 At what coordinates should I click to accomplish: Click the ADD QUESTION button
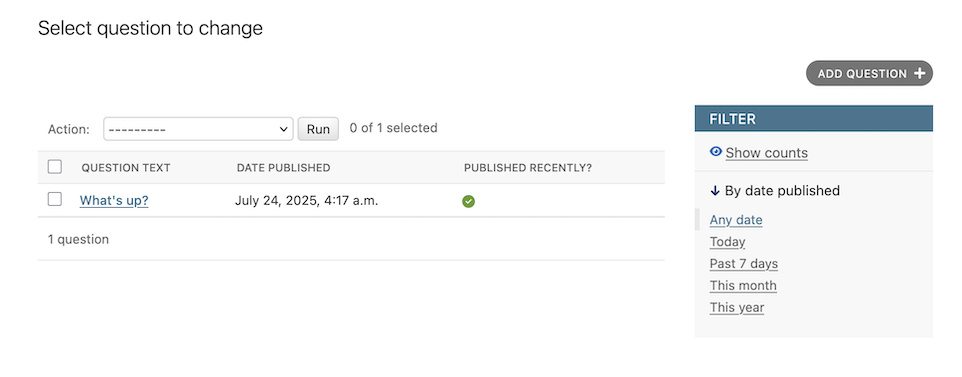pyautogui.click(x=869, y=73)
